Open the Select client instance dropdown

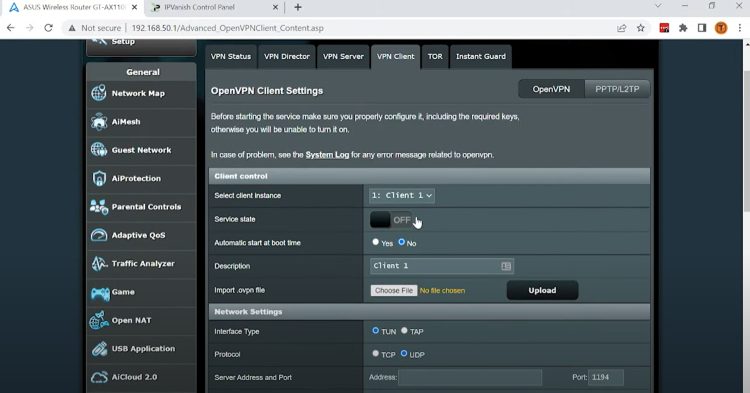click(x=402, y=196)
